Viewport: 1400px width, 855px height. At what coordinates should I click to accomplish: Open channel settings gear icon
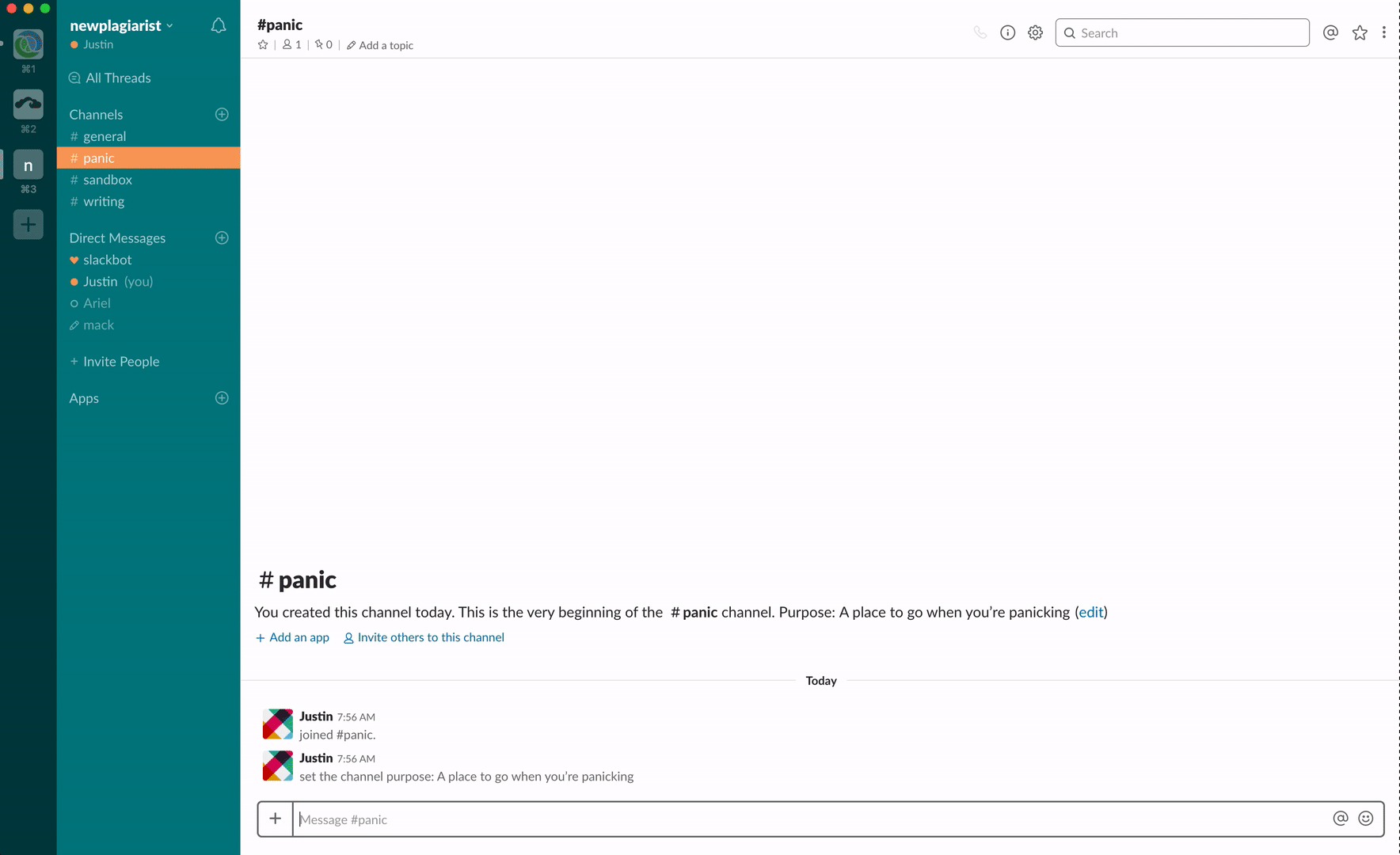[x=1035, y=32]
